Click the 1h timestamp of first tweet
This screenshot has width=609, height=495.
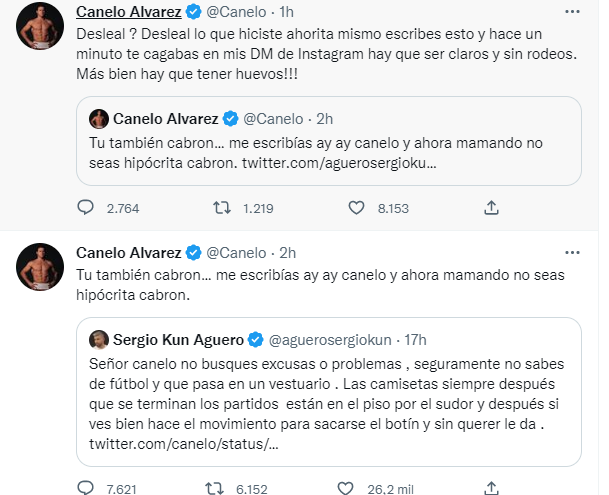[285, 11]
